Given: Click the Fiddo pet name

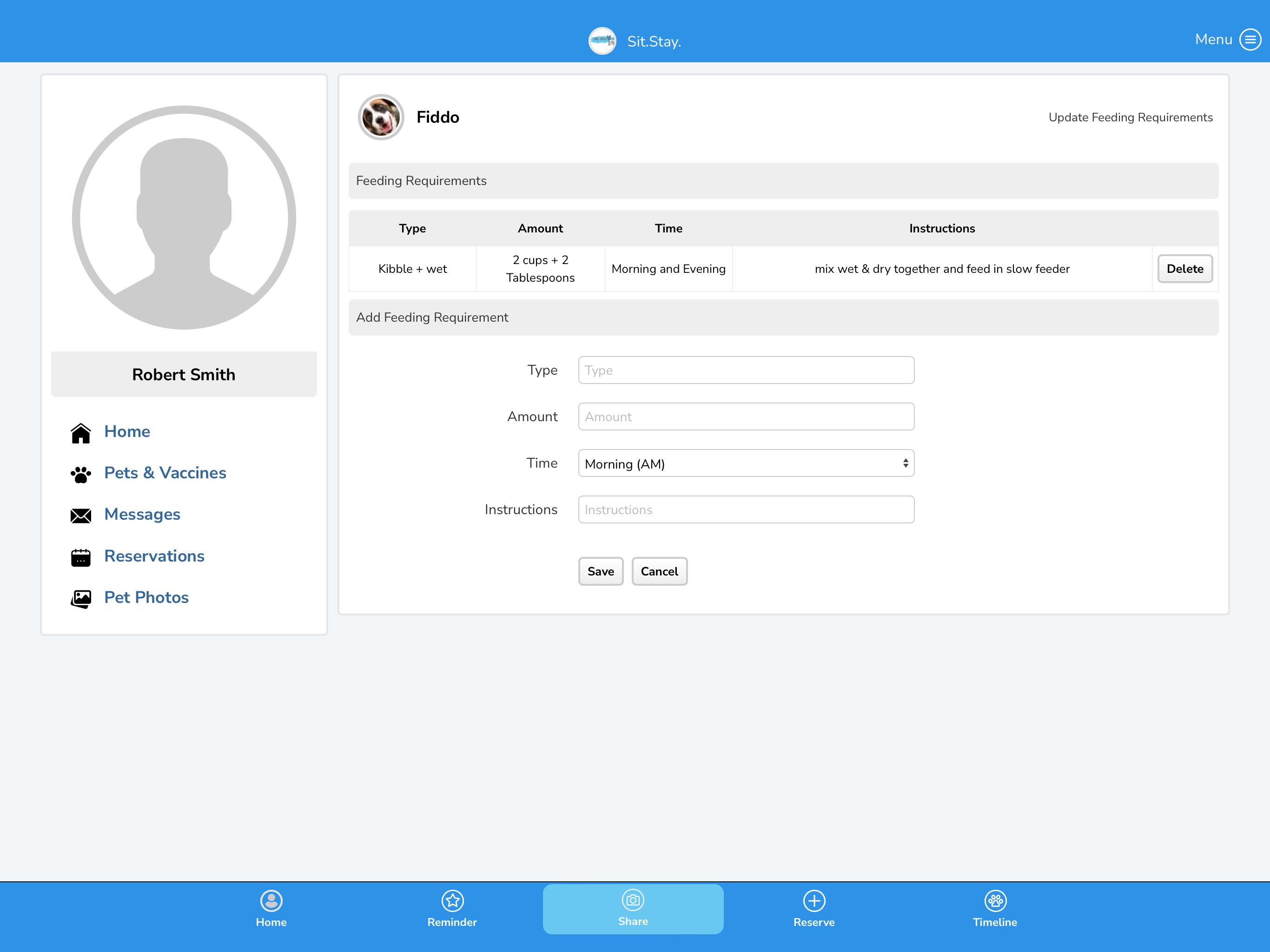Looking at the screenshot, I should point(437,117).
